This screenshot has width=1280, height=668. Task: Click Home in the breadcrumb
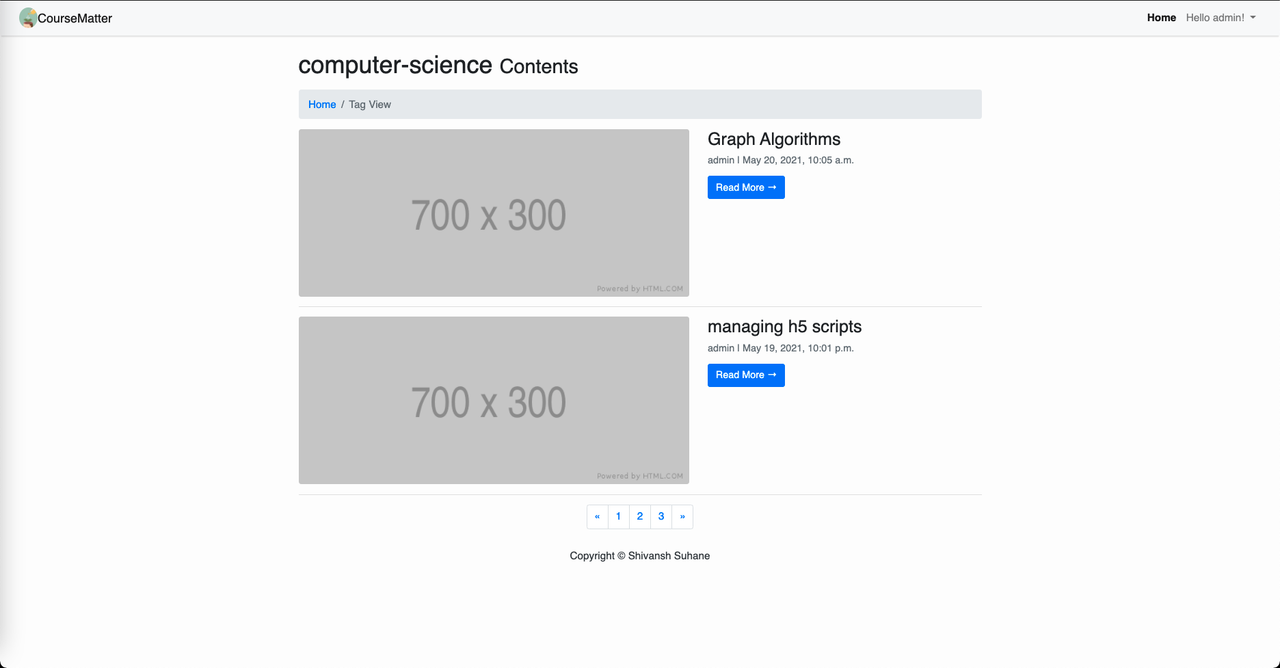pos(322,104)
